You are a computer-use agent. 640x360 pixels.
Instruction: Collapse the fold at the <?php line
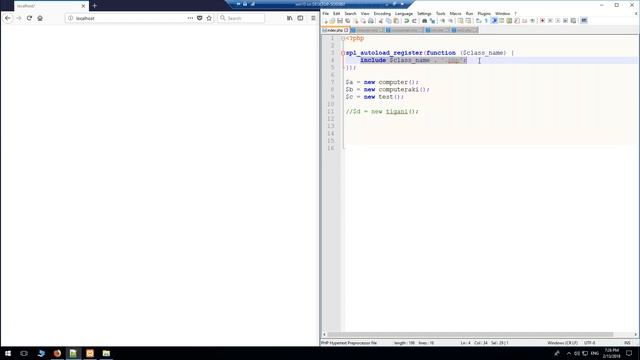pos(343,38)
